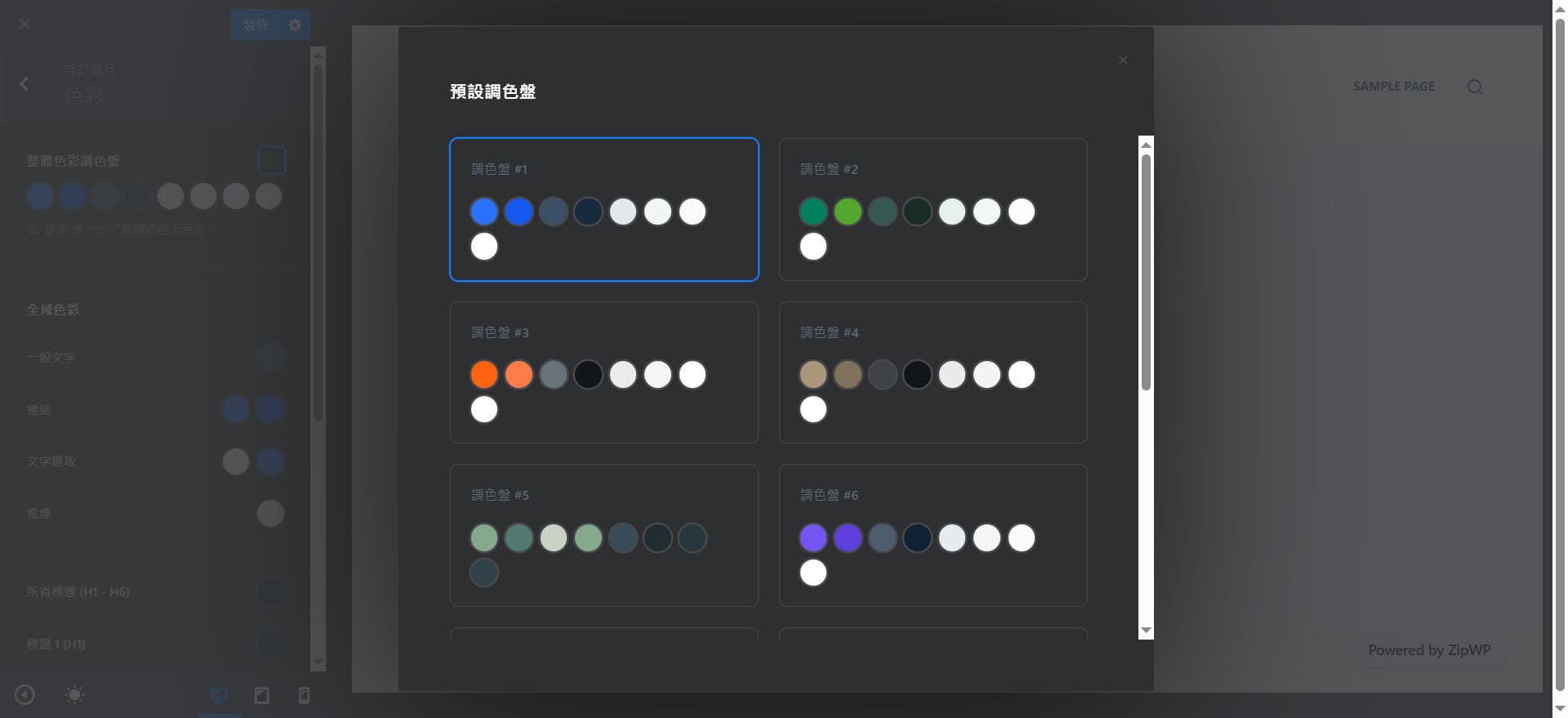Click the 標題 1 (H1) color swatch
1568x718 pixels.
(x=270, y=644)
